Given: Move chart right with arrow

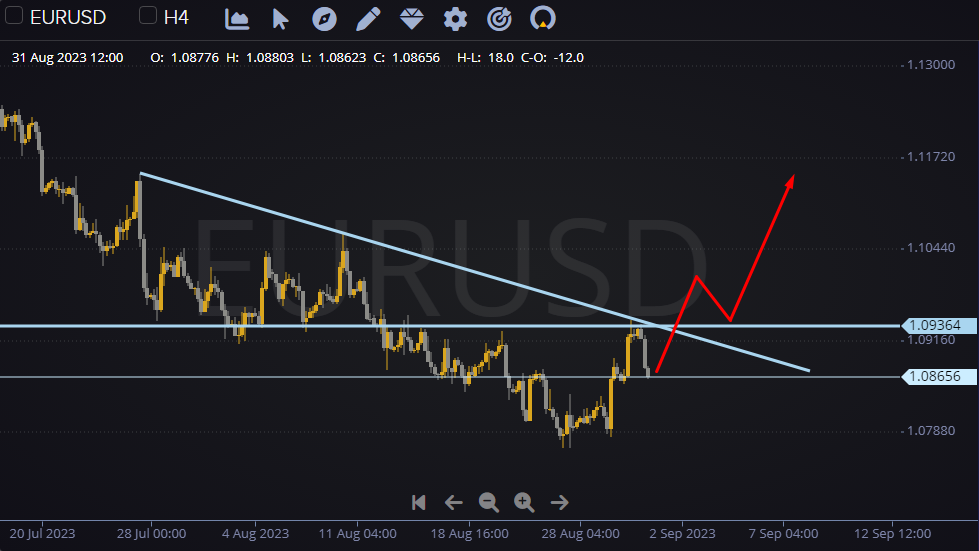Looking at the screenshot, I should pos(560,502).
